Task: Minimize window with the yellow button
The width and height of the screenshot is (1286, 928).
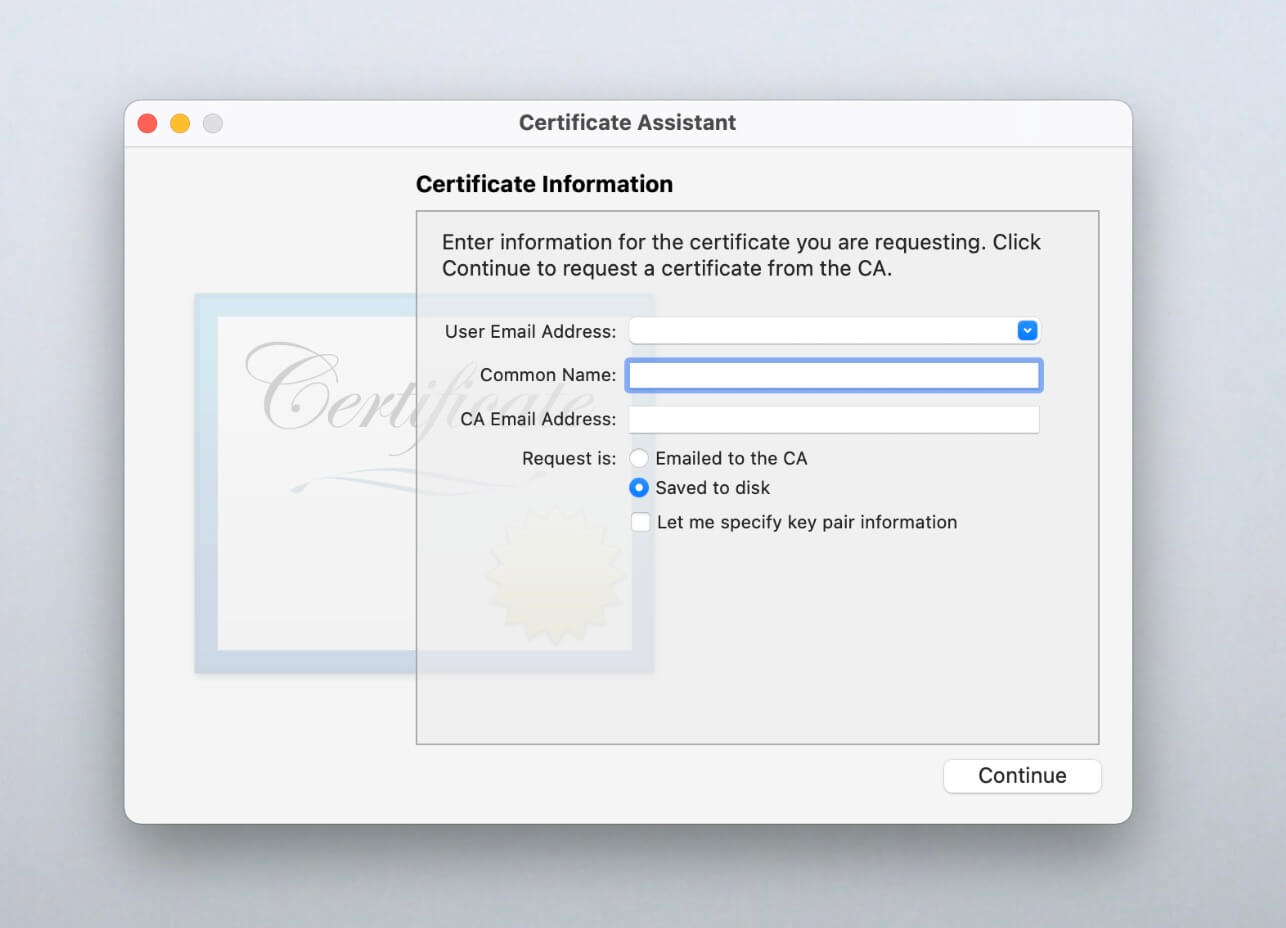Action: (x=180, y=123)
